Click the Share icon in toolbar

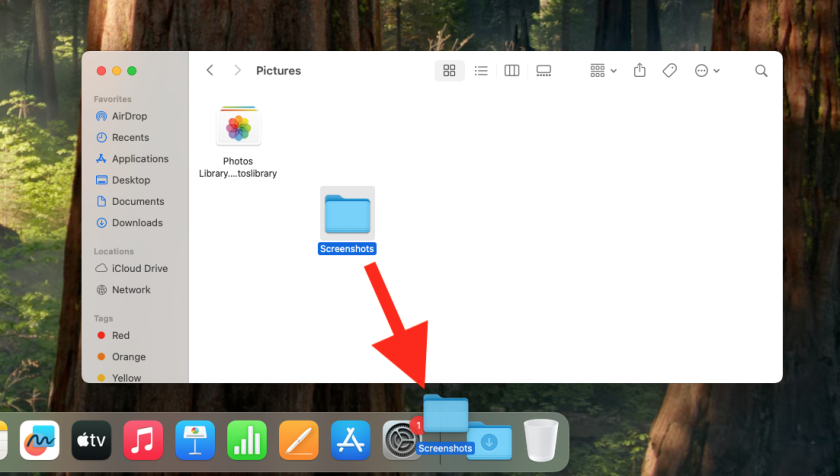coord(640,71)
